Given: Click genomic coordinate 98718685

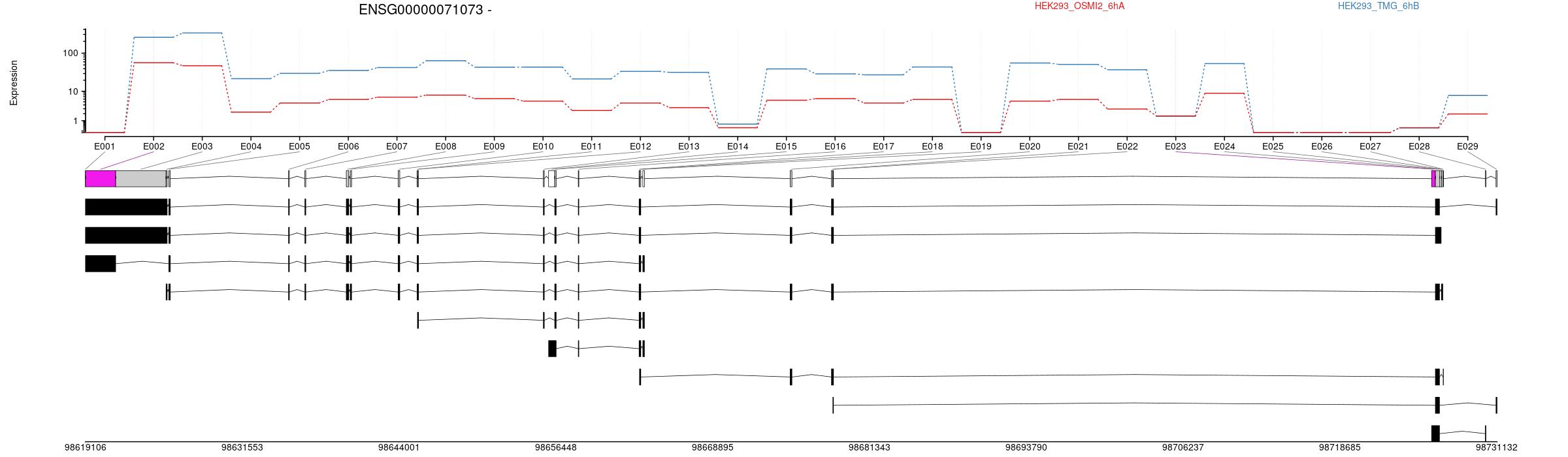Looking at the screenshot, I should tap(1339, 447).
